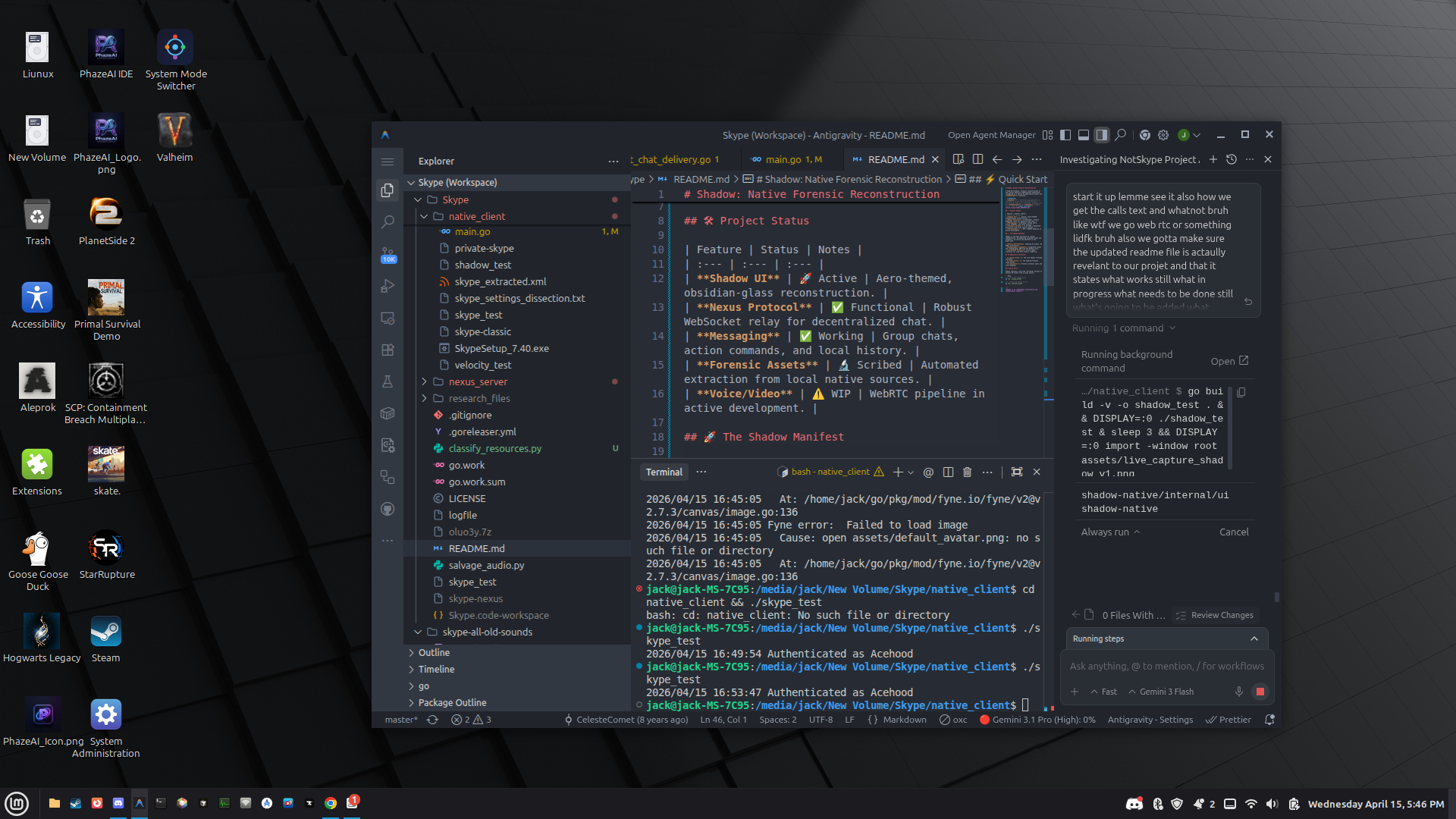Open the Gemini 3 Flash model dropdown
The image size is (1456, 819).
[1161, 692]
